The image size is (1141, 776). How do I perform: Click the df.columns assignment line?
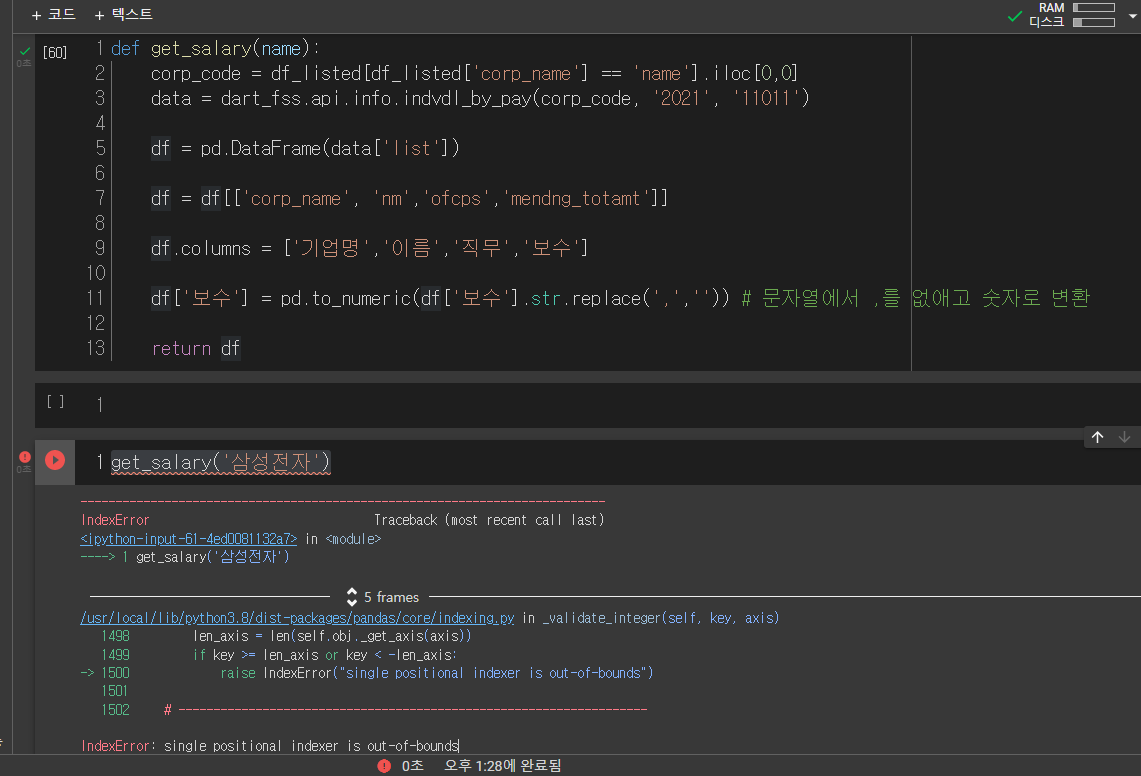click(x=370, y=248)
